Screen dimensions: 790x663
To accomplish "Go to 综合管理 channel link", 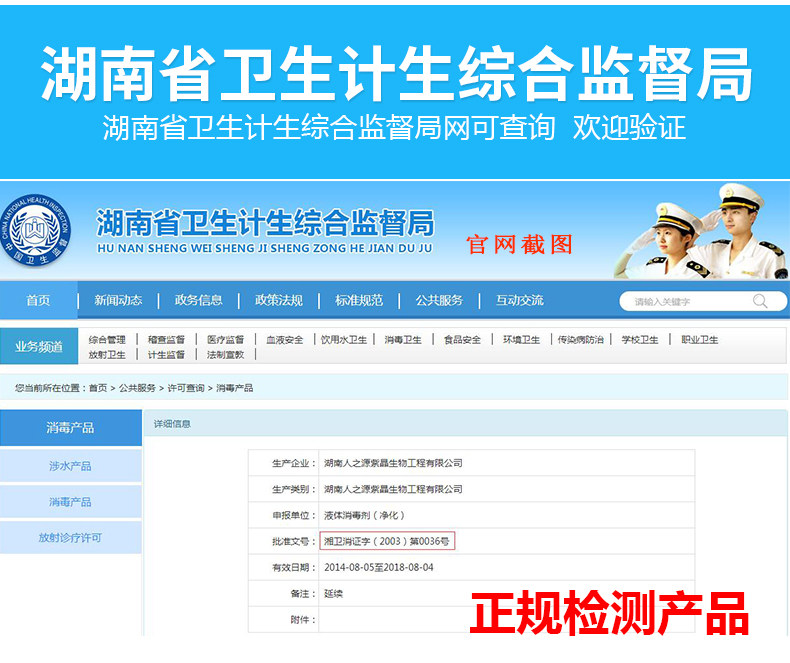I will click(x=107, y=340).
